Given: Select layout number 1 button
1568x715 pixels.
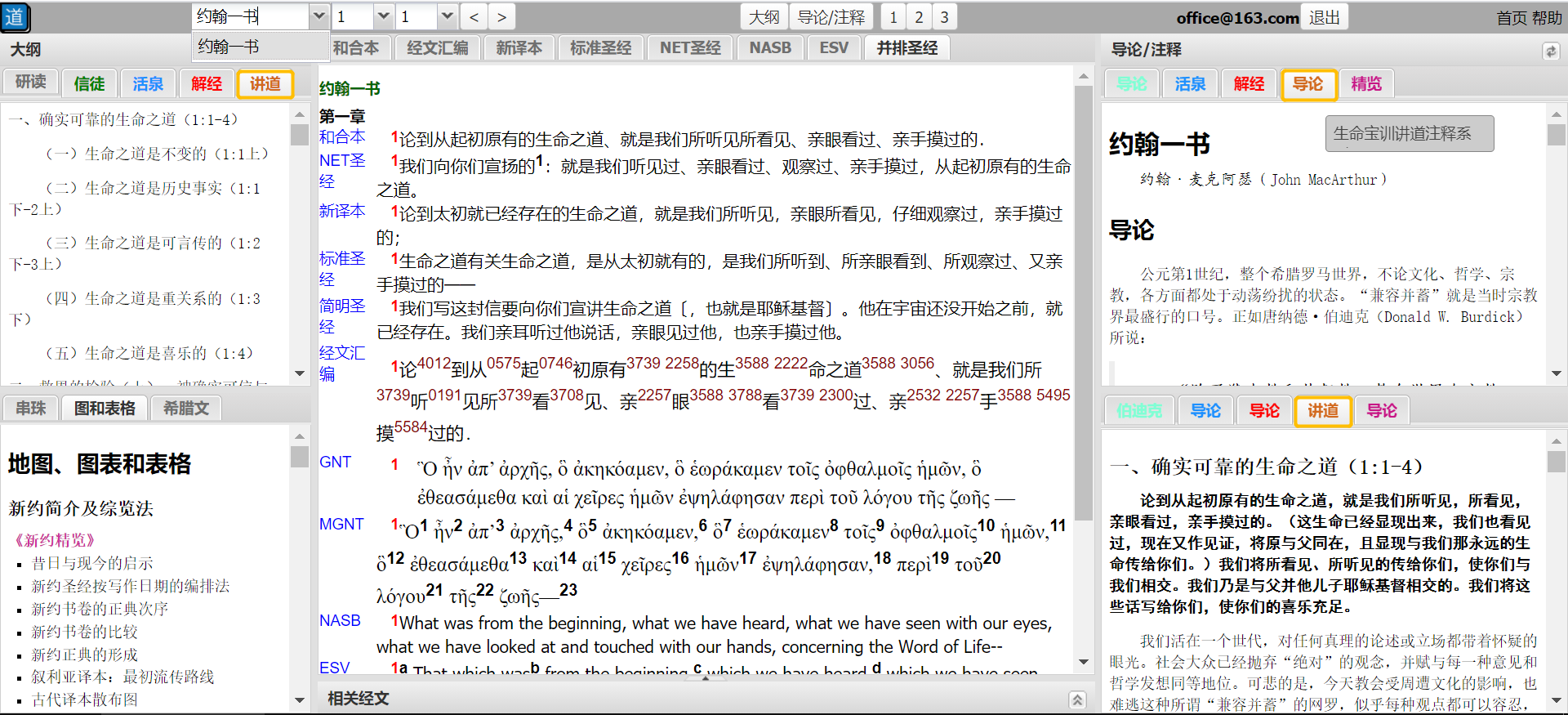Looking at the screenshot, I should [x=893, y=17].
